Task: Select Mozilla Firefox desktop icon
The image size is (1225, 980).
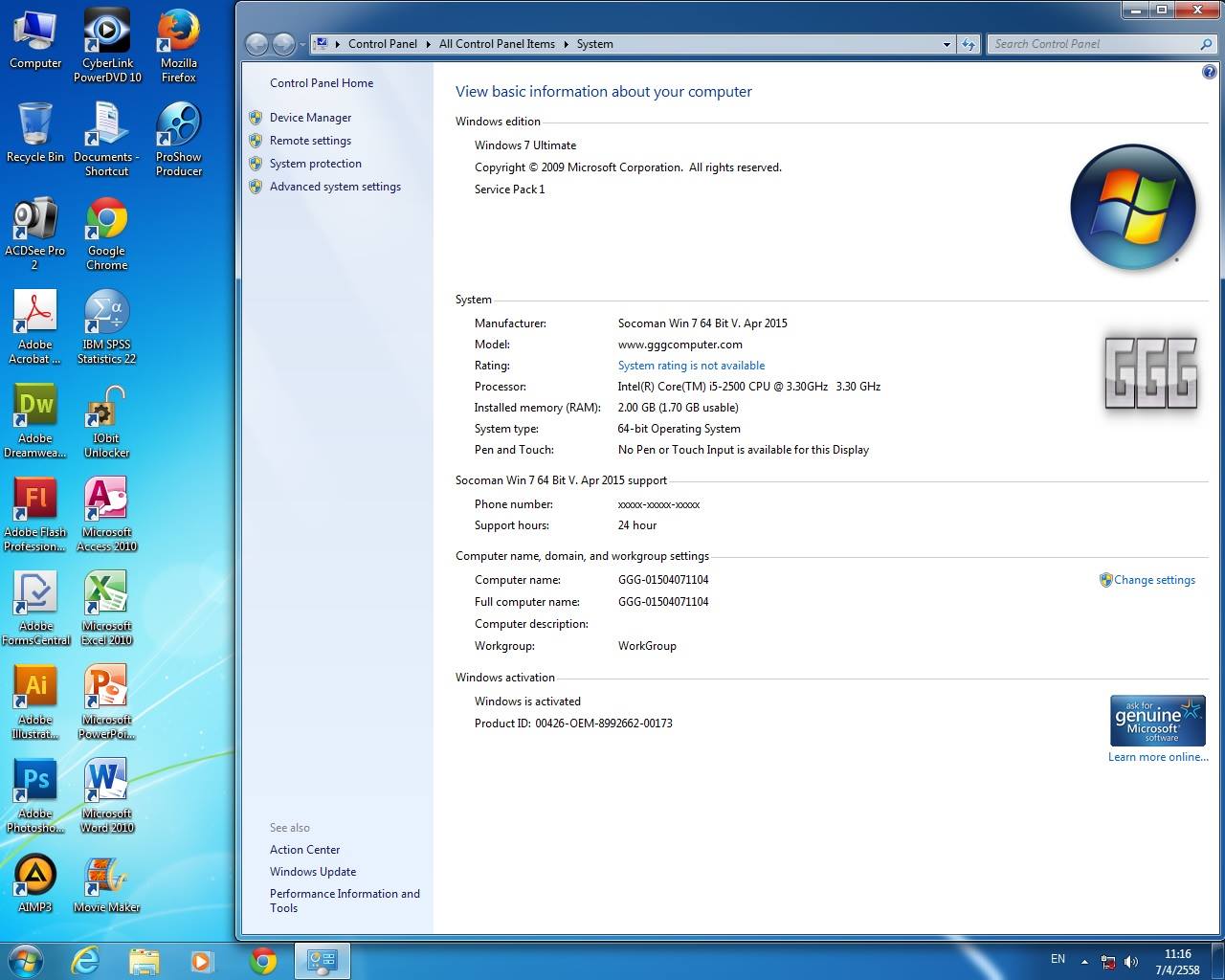Action: tap(178, 46)
